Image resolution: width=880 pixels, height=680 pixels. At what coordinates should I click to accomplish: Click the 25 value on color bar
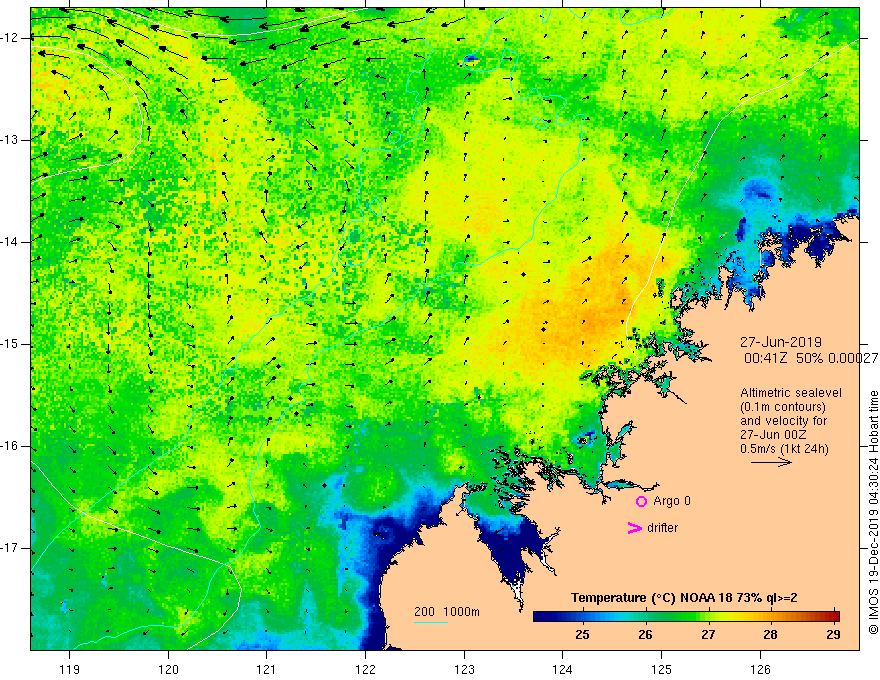(582, 635)
